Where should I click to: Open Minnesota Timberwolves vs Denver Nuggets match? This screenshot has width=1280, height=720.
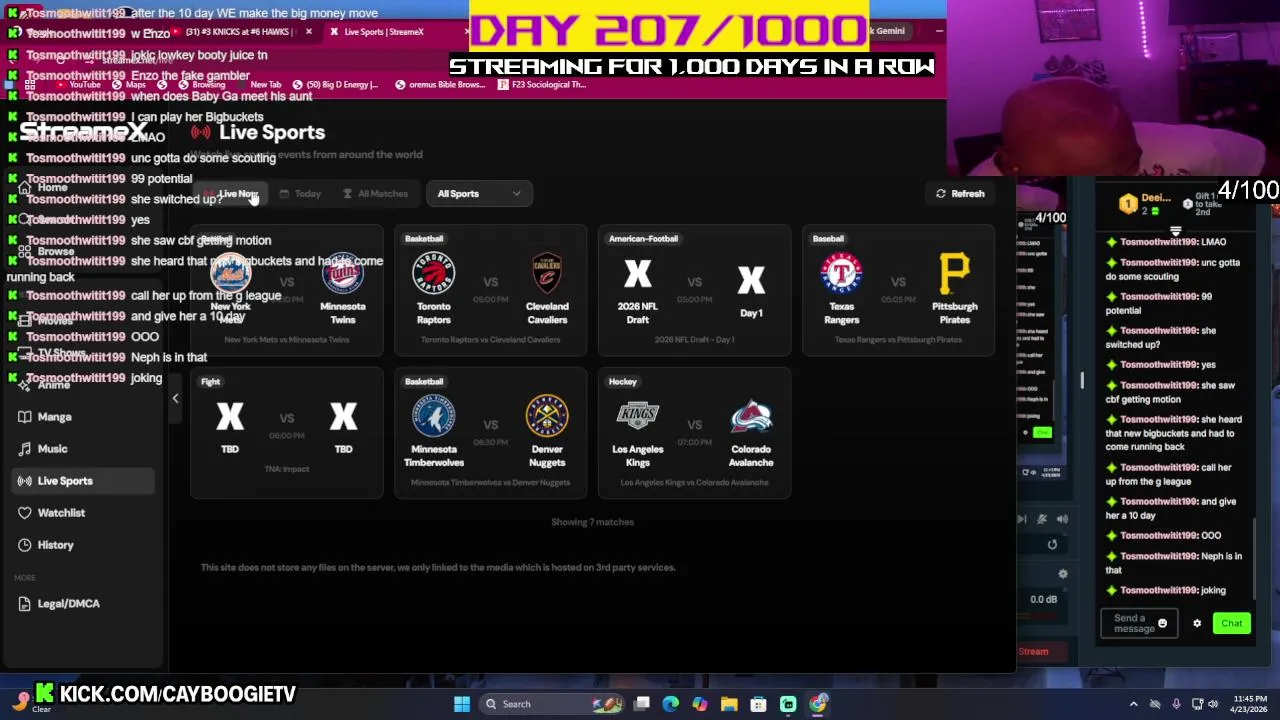click(x=490, y=433)
